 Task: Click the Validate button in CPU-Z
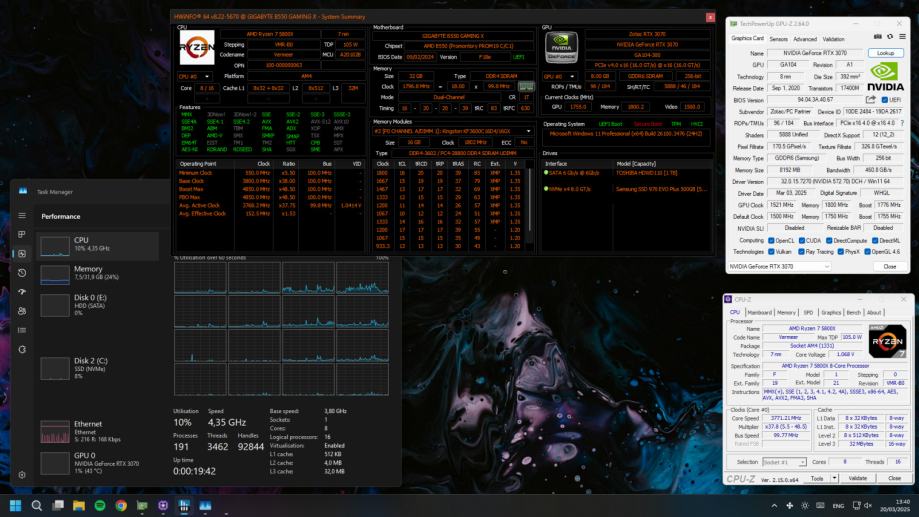tap(856, 478)
